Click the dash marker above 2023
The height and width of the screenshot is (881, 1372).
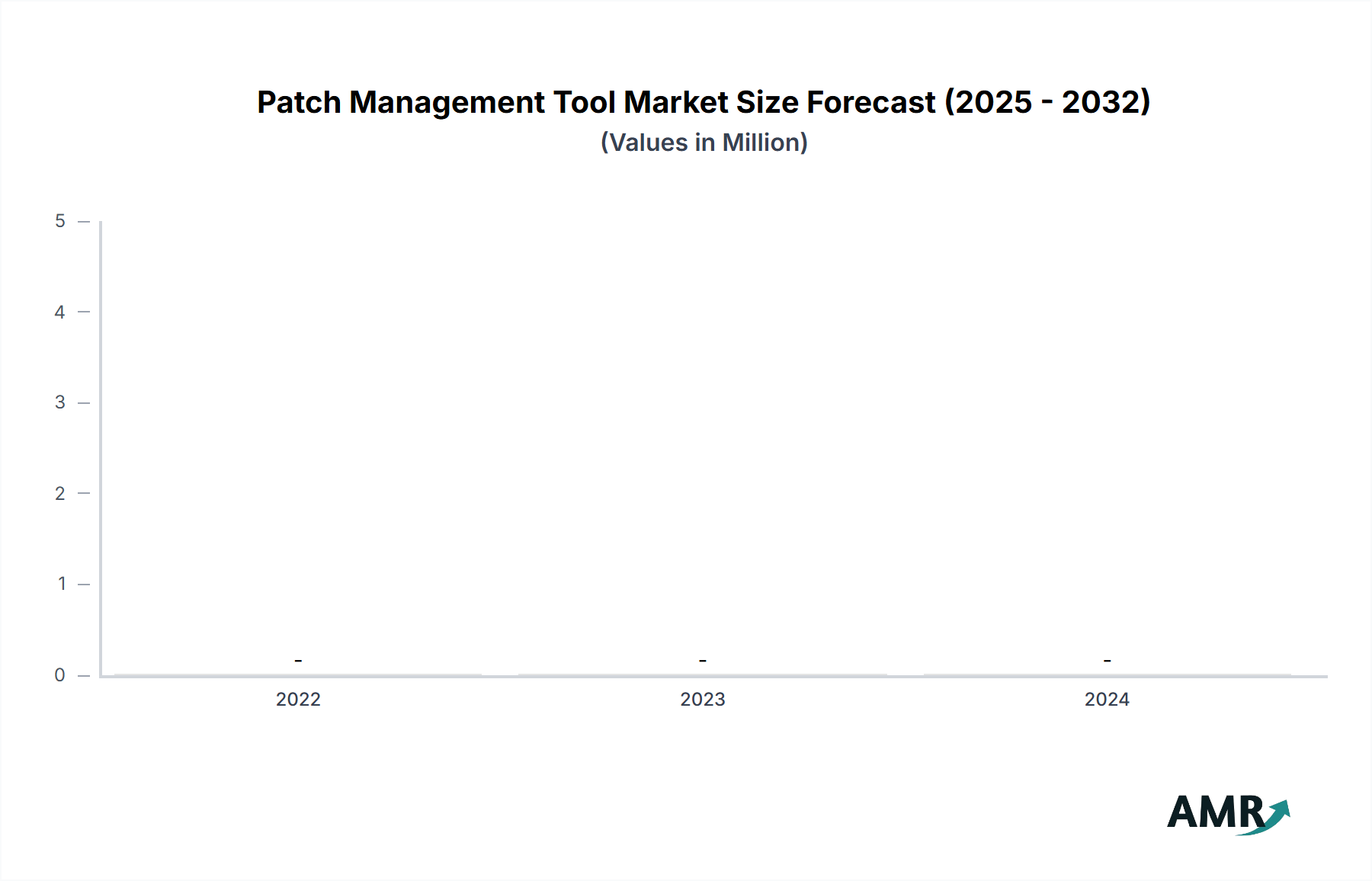(x=703, y=658)
